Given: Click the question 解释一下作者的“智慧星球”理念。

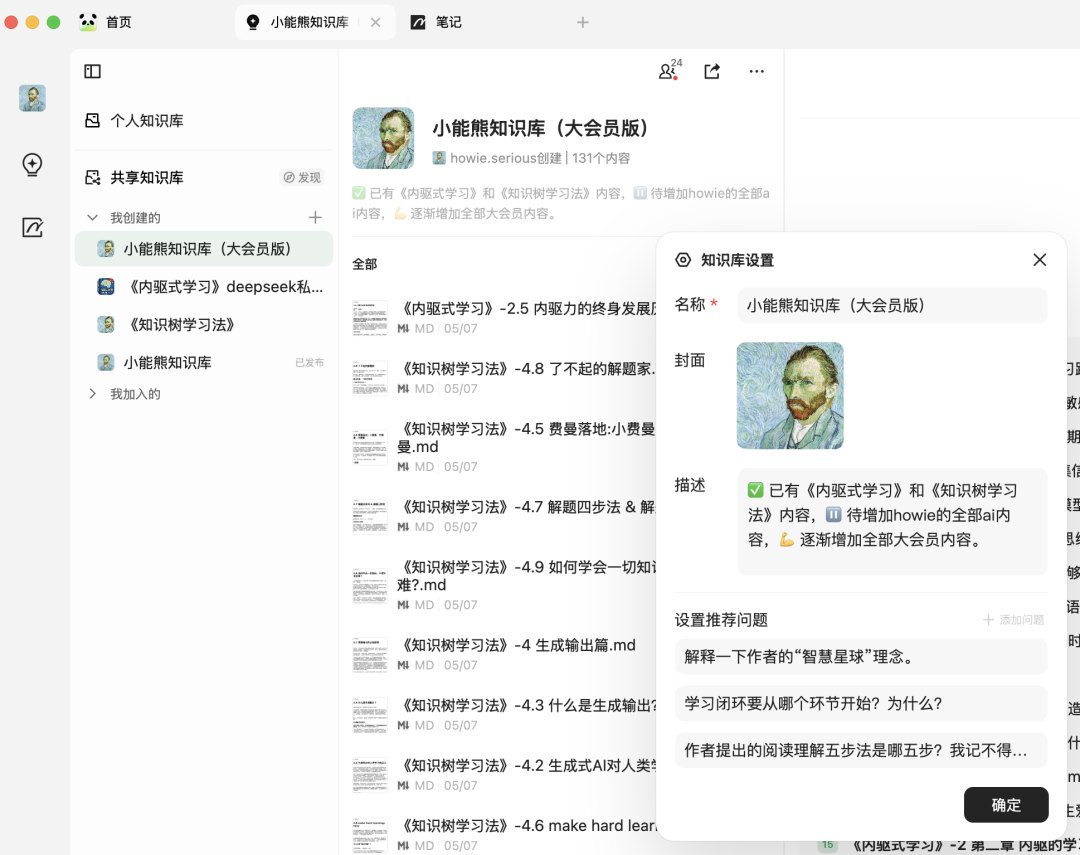Looking at the screenshot, I should pos(861,656).
